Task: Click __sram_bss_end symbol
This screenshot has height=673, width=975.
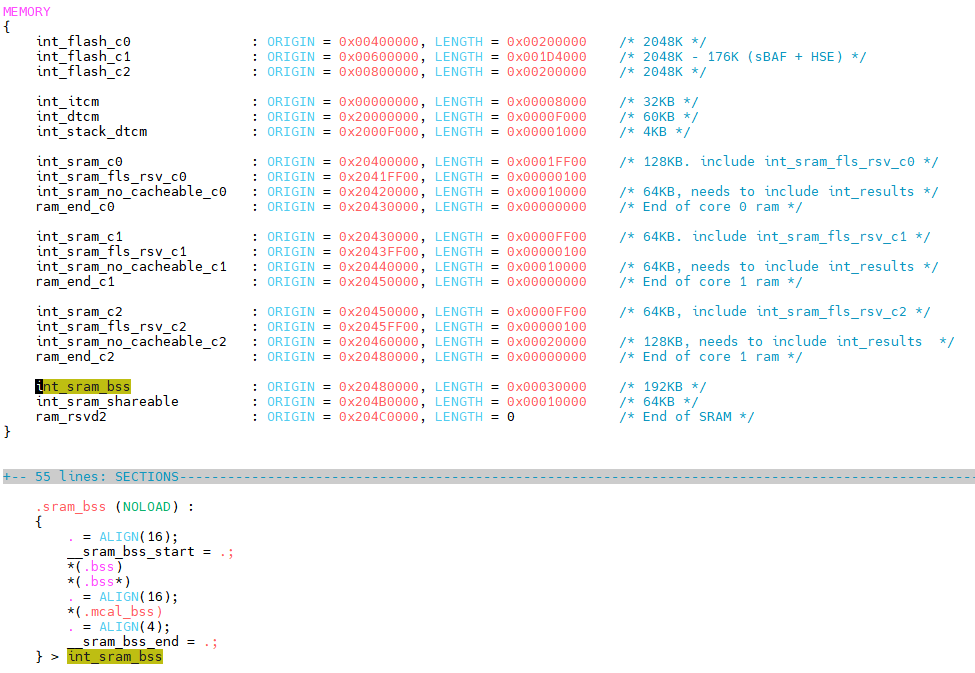Action: (123, 641)
